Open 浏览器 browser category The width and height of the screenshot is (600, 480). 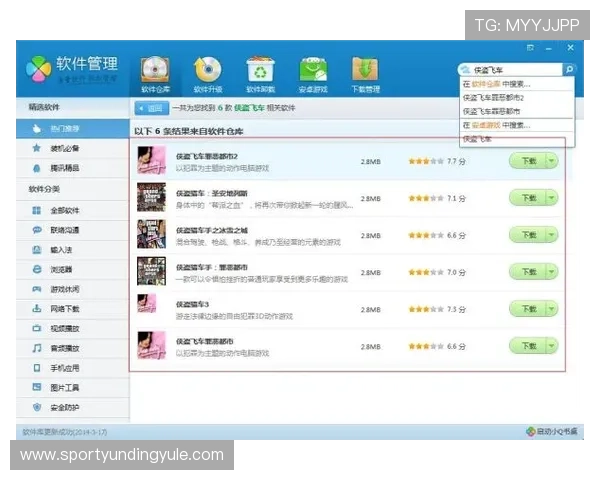(x=73, y=269)
